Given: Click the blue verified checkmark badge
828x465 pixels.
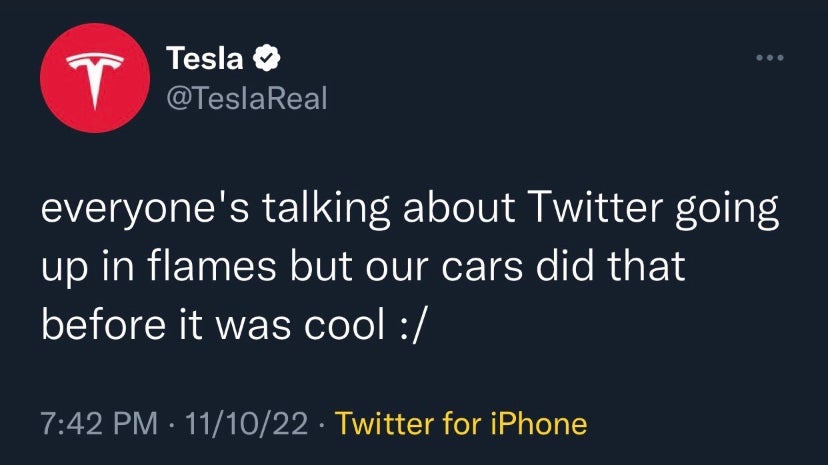Looking at the screenshot, I should point(265,60).
